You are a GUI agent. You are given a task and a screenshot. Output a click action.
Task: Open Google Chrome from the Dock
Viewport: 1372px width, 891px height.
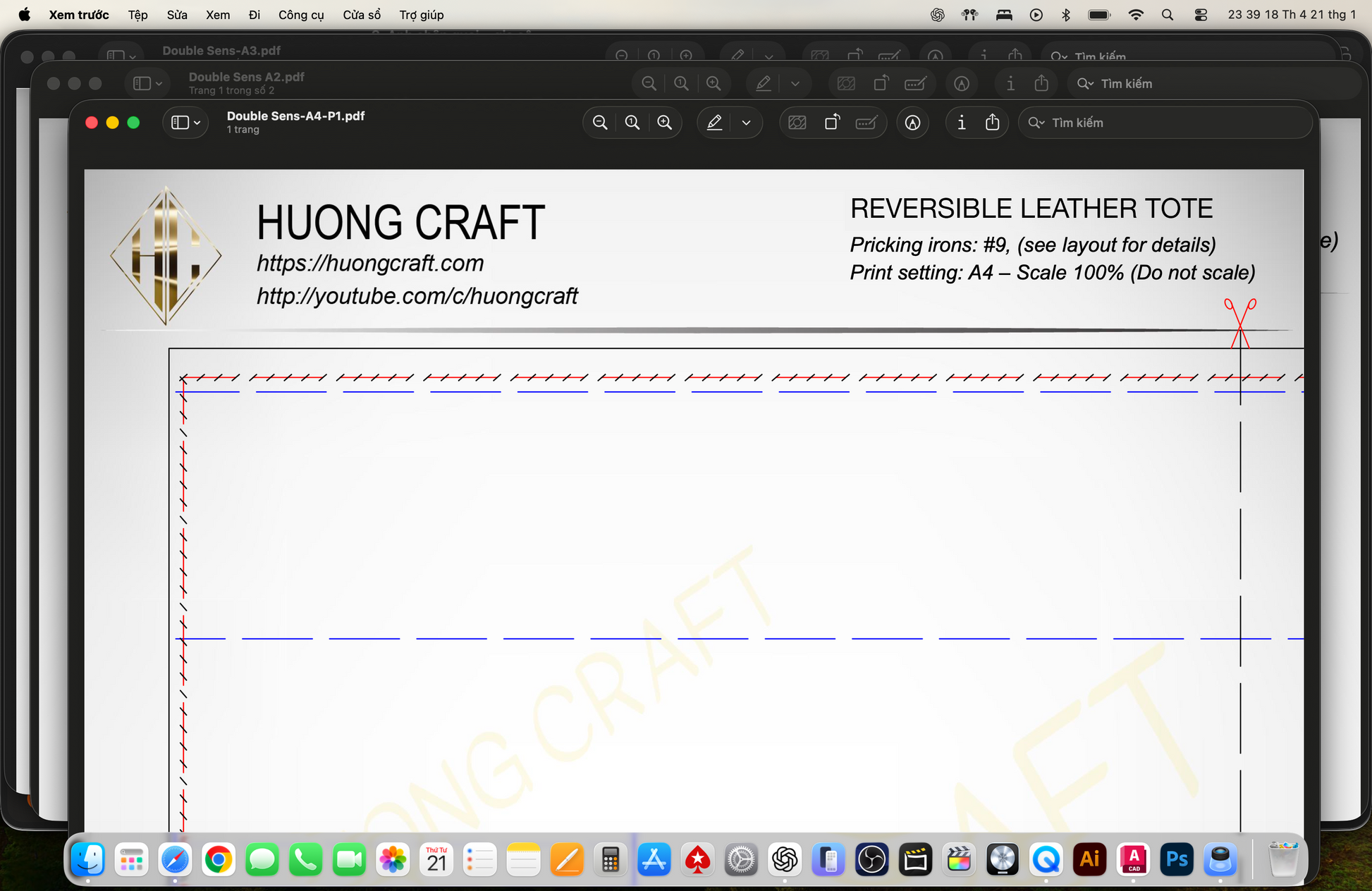pyautogui.click(x=219, y=859)
